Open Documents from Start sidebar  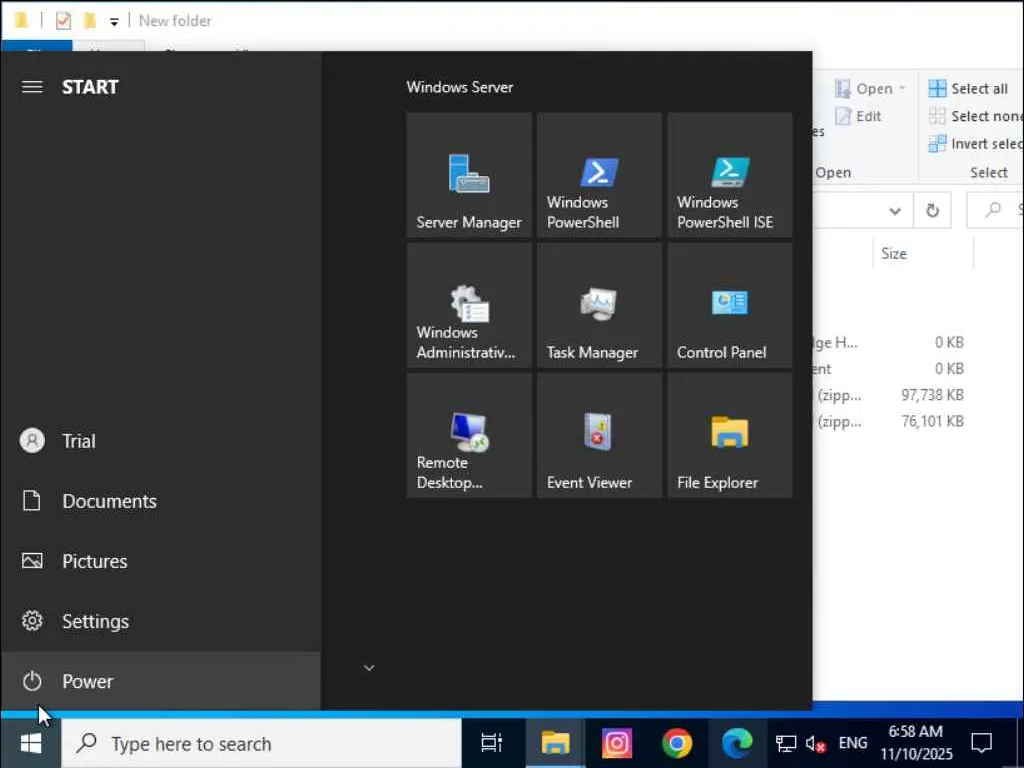tap(161, 502)
